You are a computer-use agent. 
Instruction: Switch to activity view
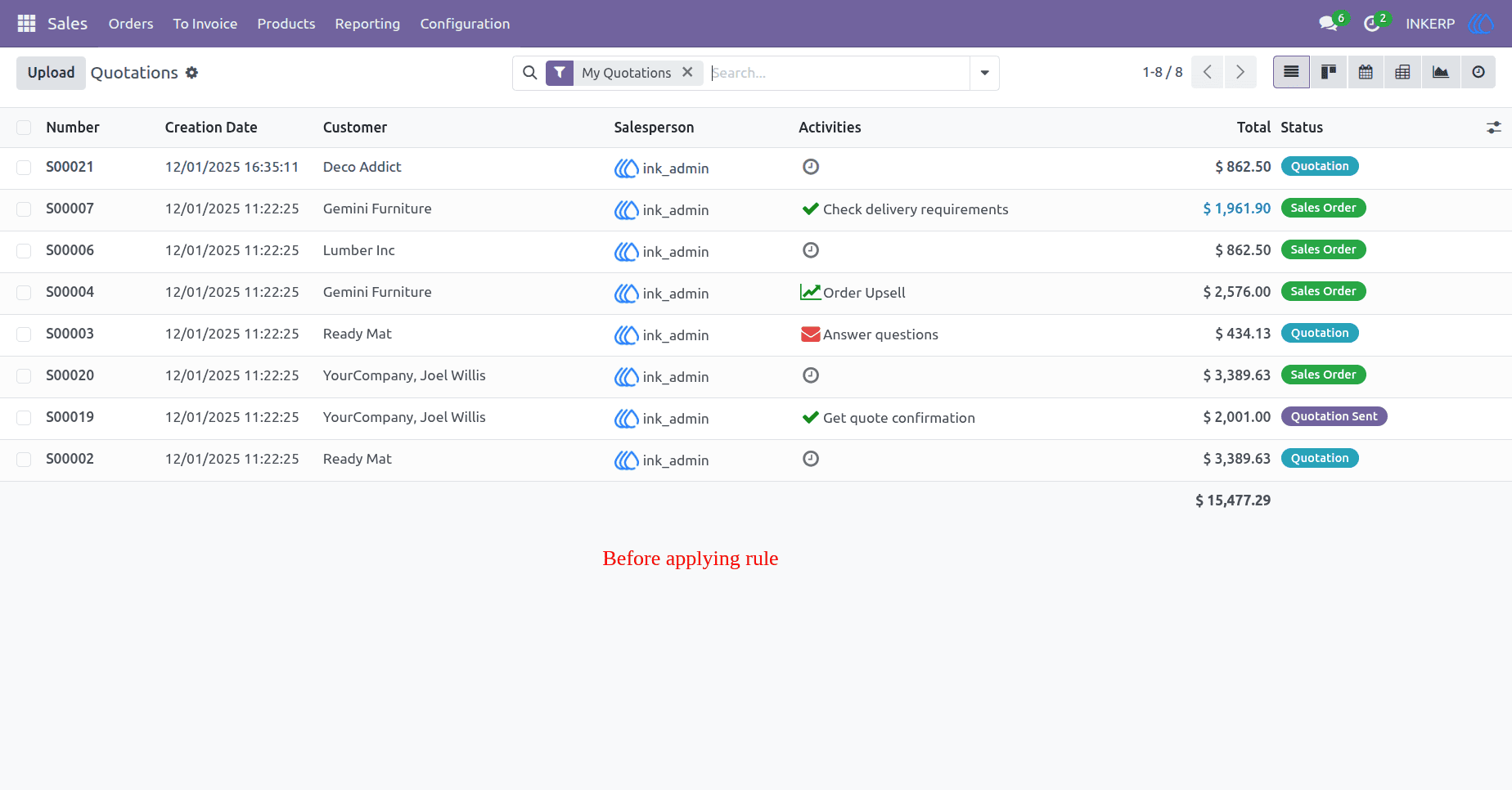(x=1478, y=72)
